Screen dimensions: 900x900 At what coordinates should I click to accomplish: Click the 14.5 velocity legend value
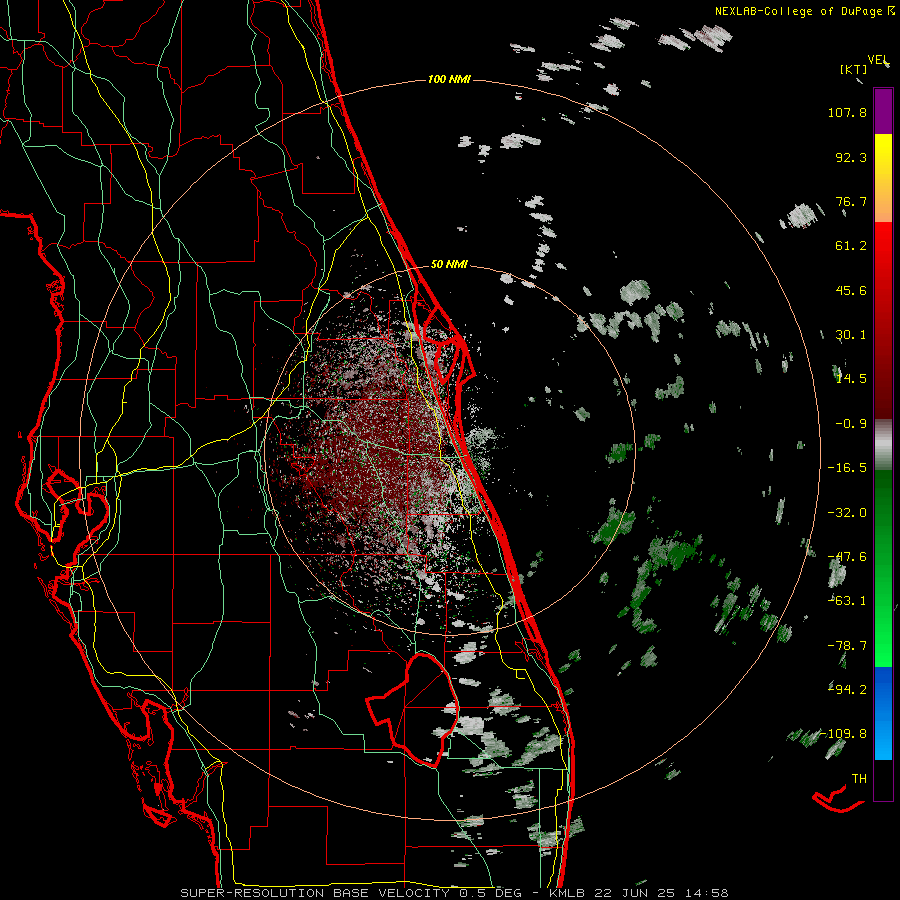[851, 379]
